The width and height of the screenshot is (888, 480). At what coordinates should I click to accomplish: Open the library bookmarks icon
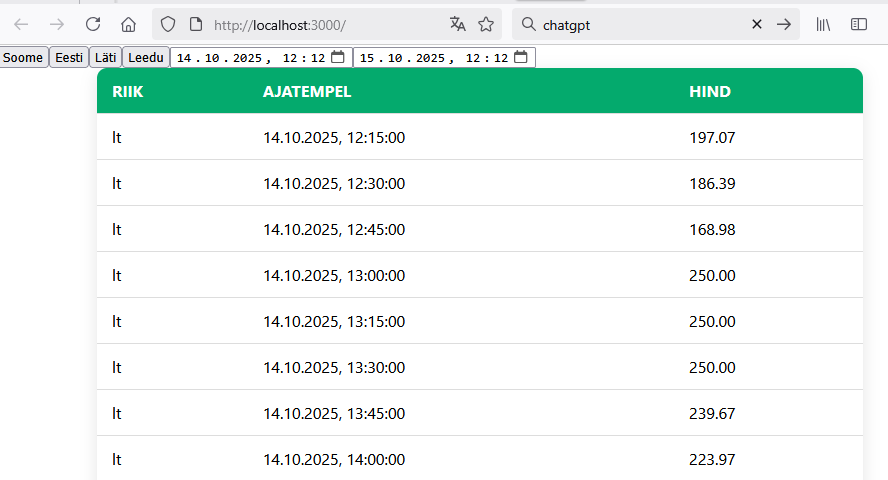point(824,24)
